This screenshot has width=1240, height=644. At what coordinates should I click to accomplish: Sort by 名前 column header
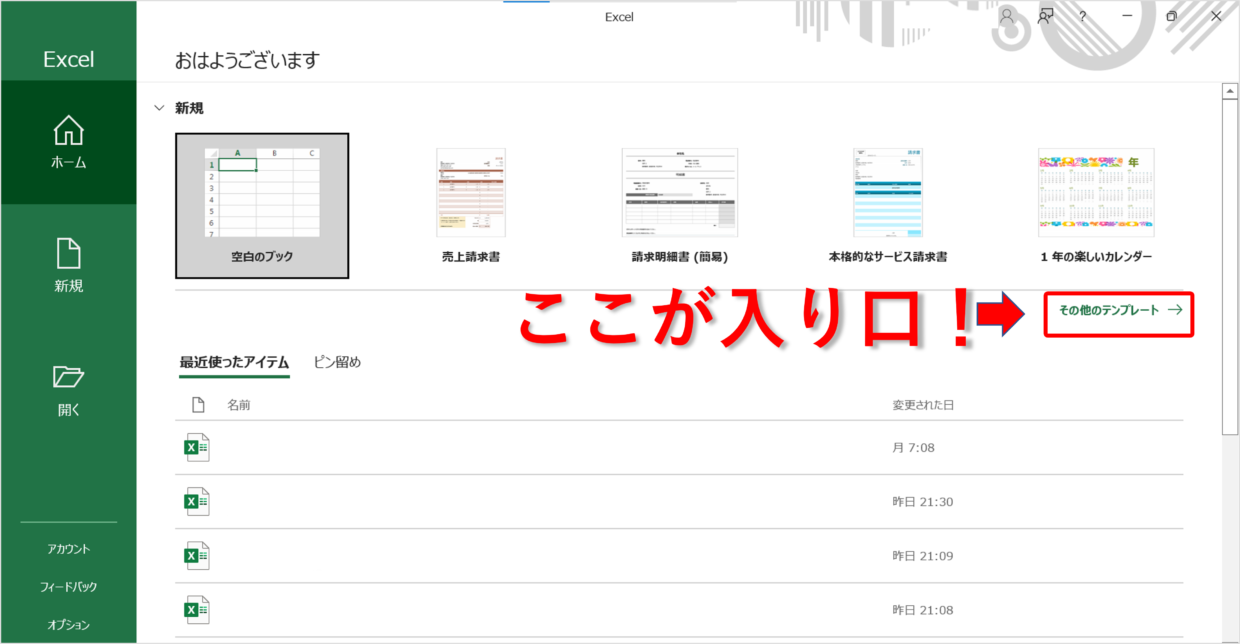[239, 405]
